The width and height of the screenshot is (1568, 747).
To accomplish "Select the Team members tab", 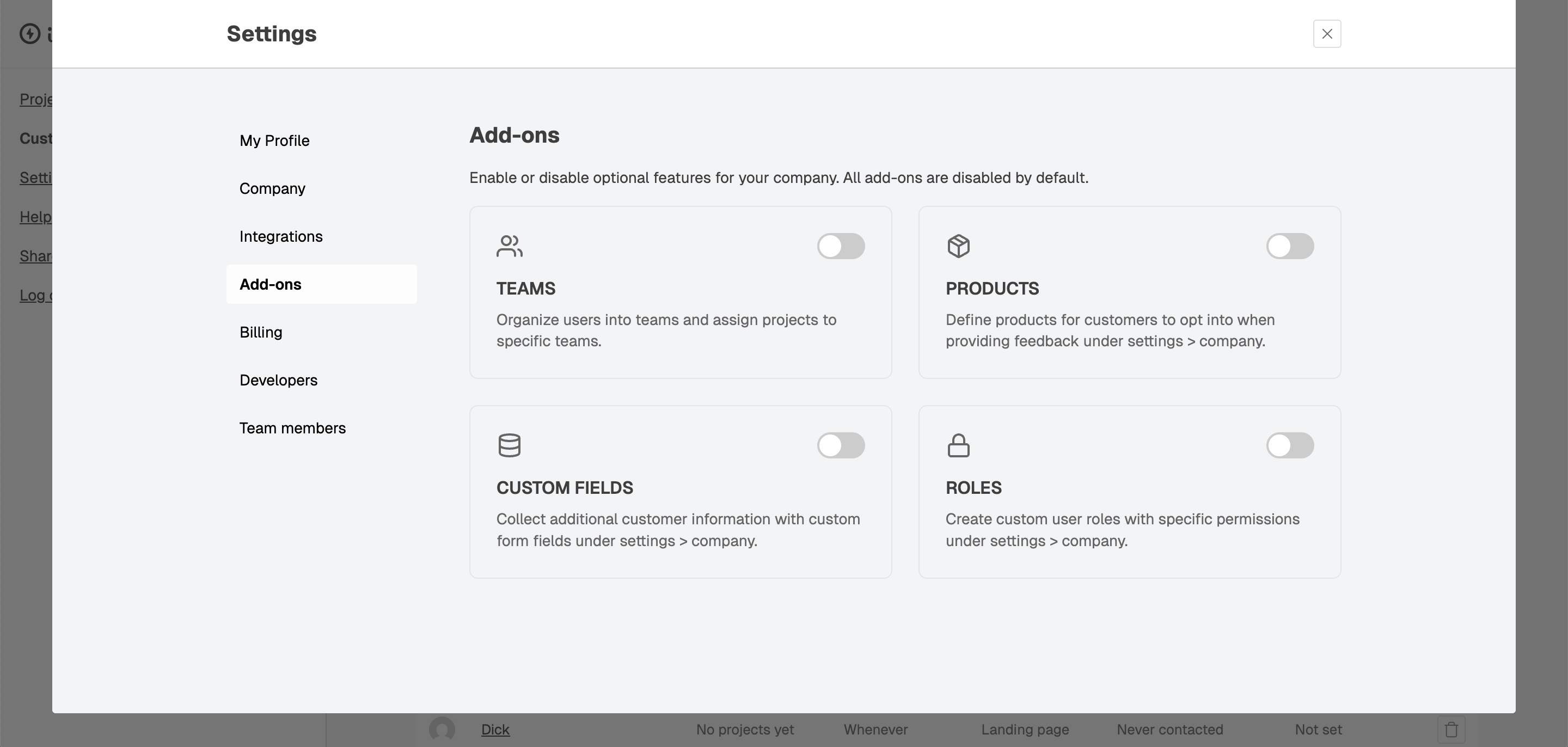I will click(292, 428).
